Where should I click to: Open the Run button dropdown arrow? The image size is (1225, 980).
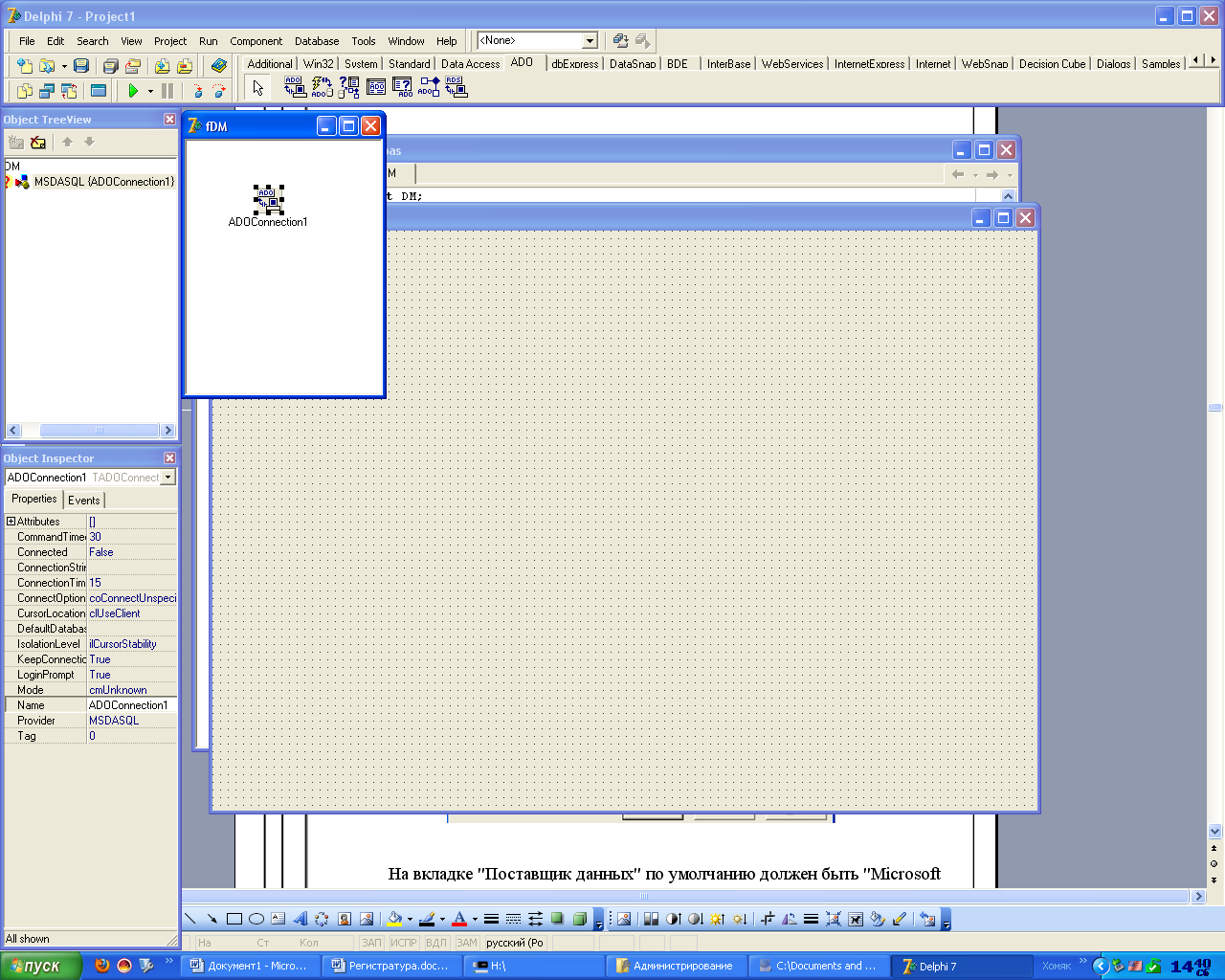(150, 91)
